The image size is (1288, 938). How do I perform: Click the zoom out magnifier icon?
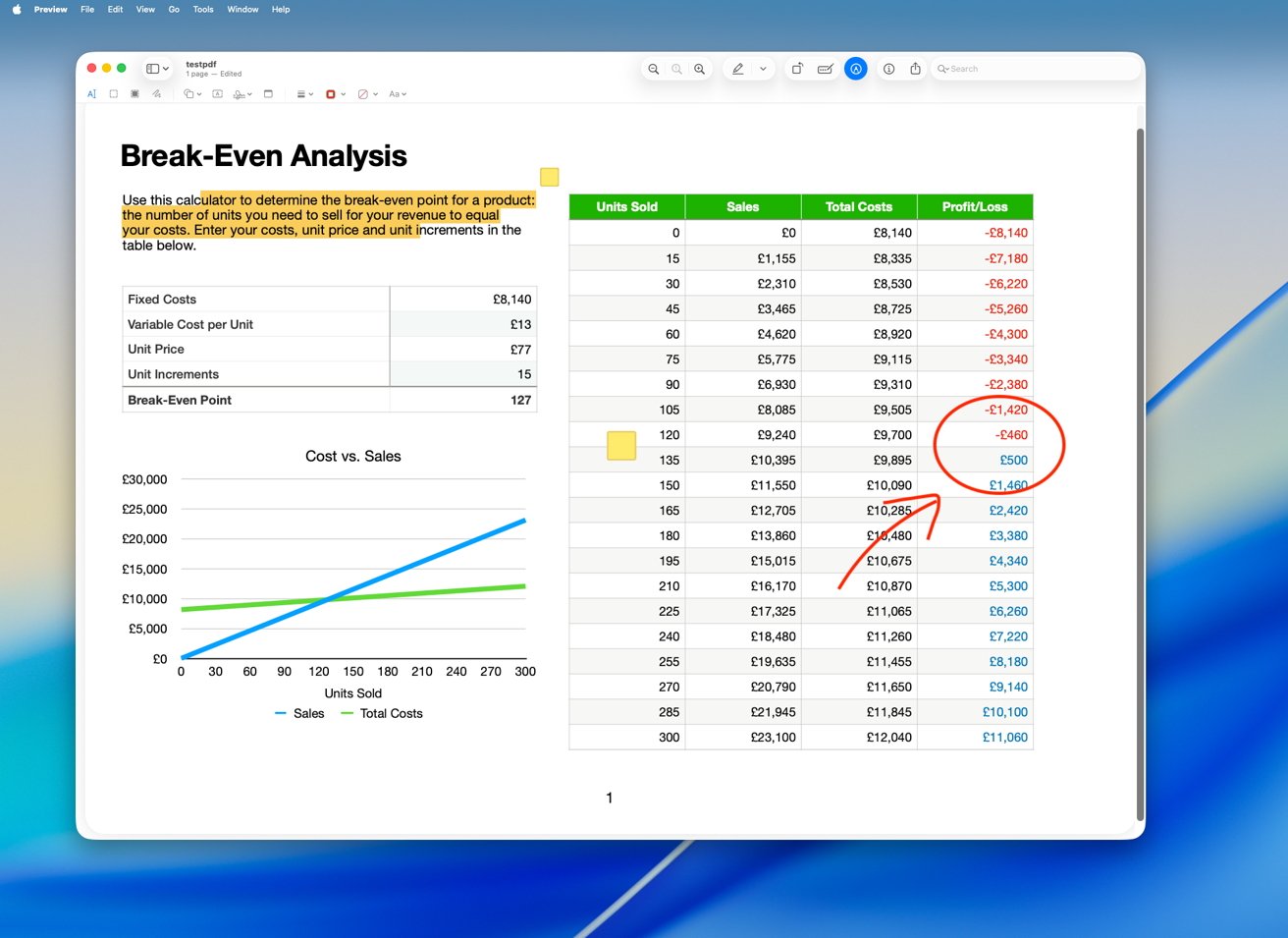coord(653,69)
